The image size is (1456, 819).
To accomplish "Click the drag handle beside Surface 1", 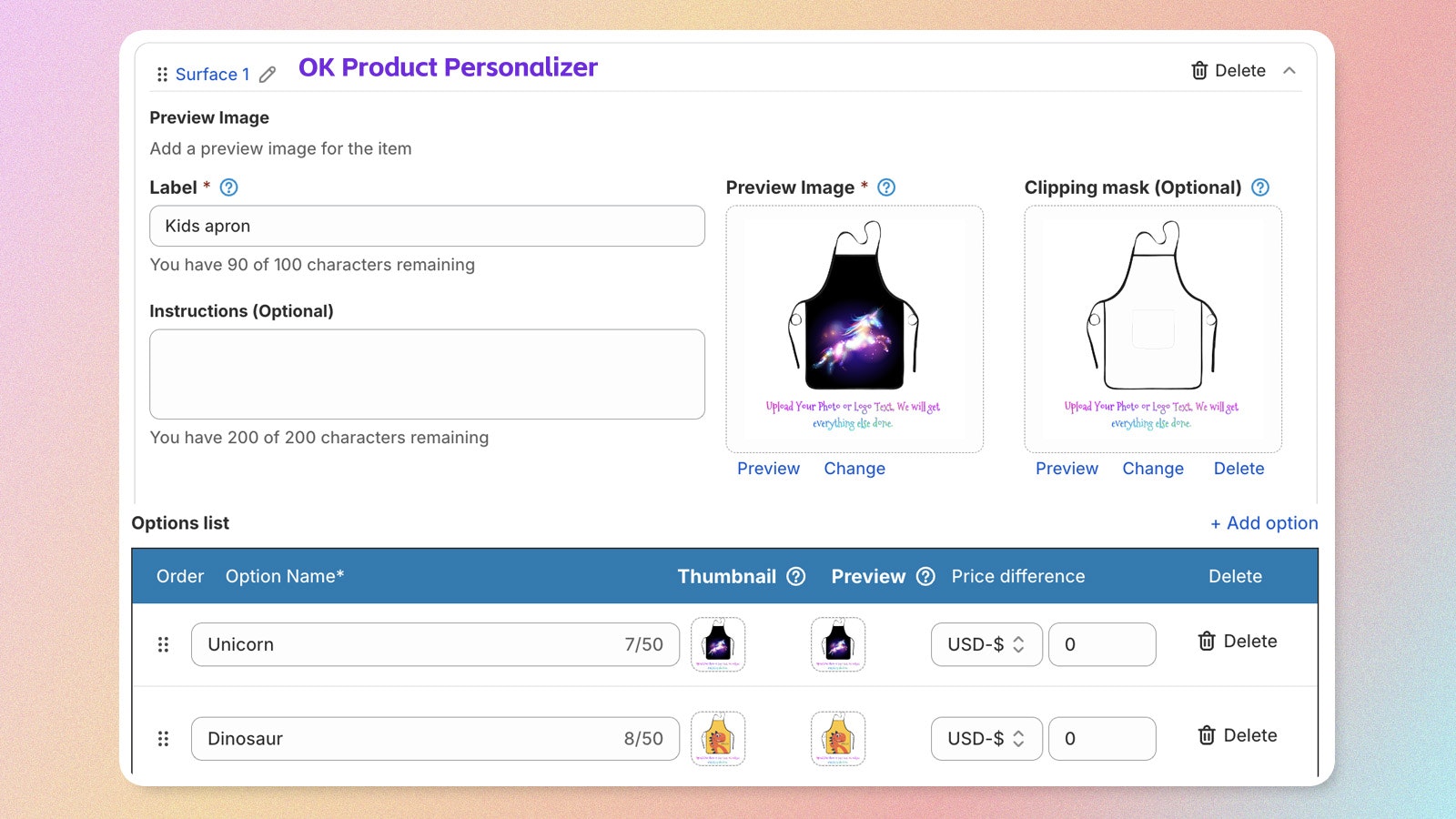I will (x=162, y=75).
